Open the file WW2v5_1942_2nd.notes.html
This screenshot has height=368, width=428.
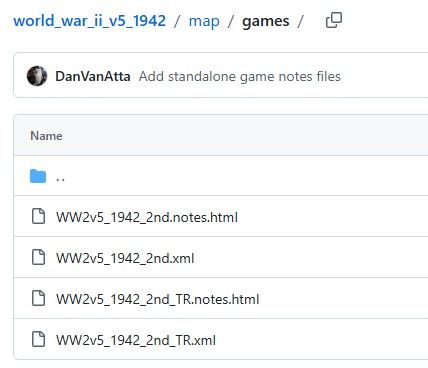click(147, 217)
